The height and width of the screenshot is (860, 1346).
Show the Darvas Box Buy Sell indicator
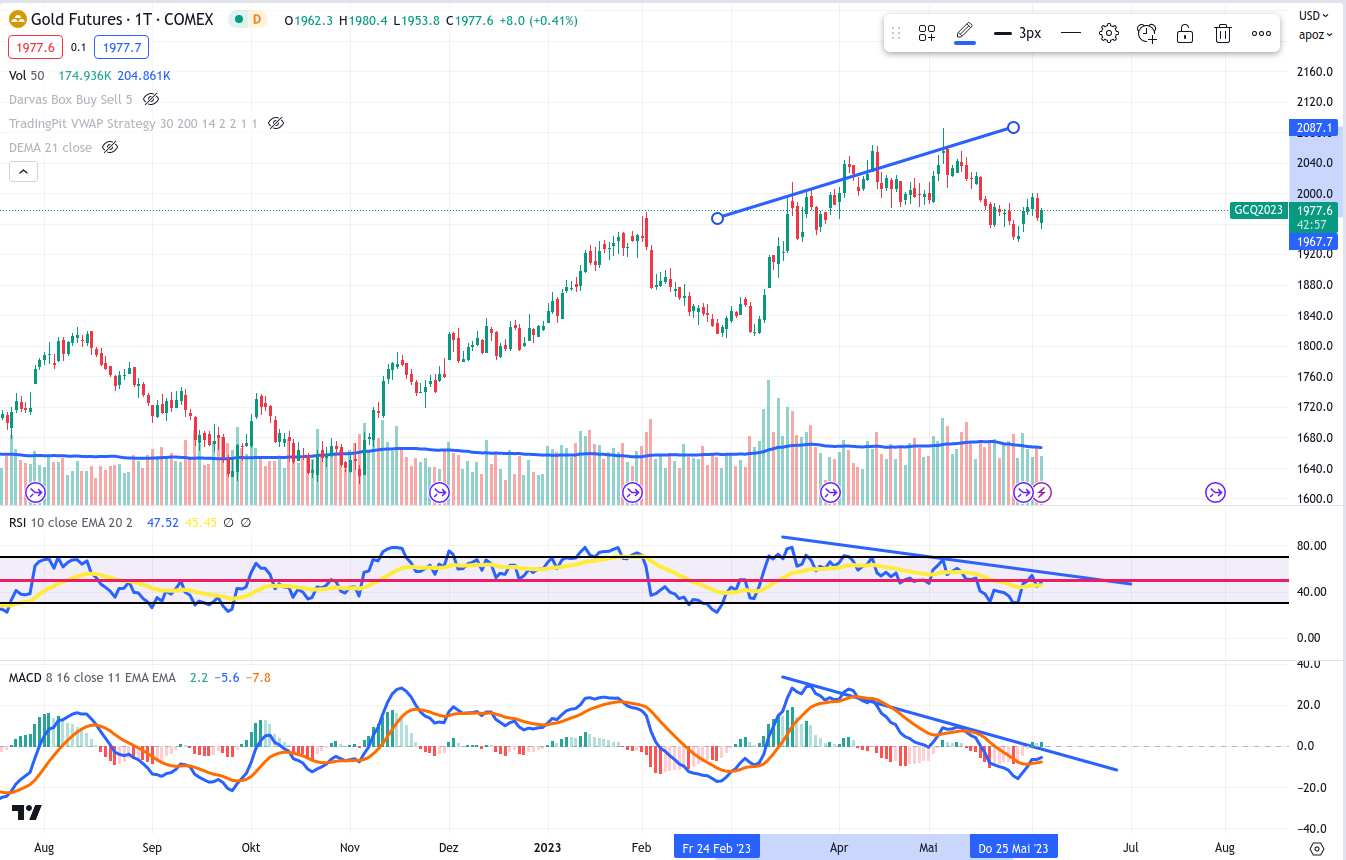(151, 99)
